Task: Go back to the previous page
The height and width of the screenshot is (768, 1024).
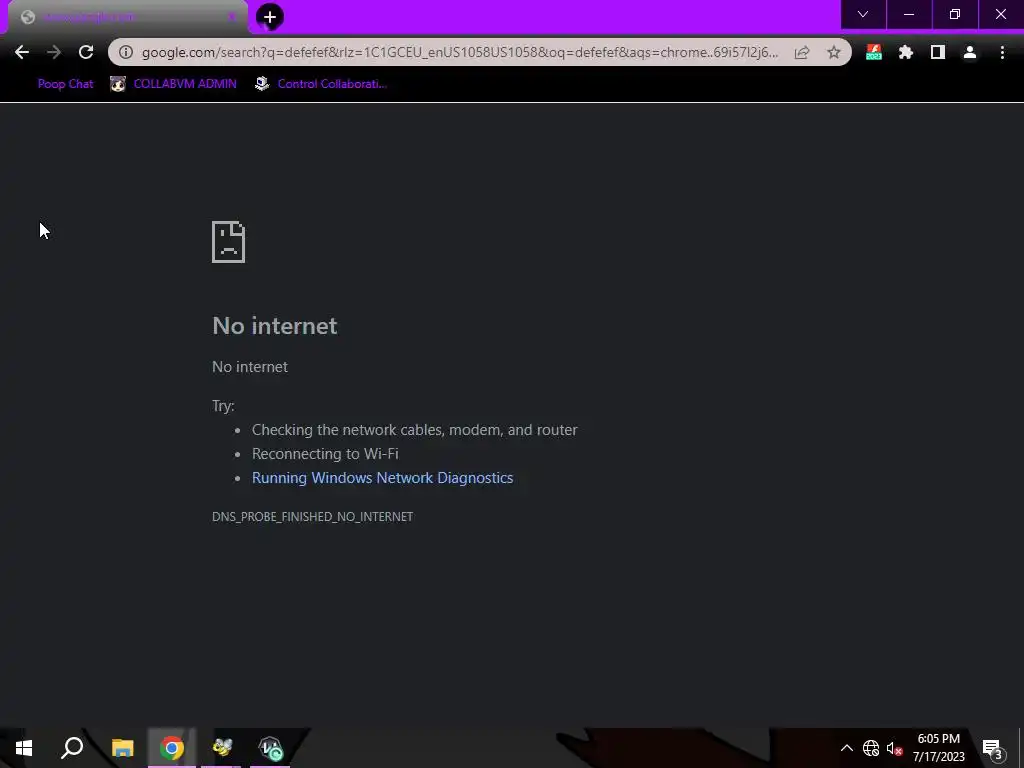Action: pos(22,52)
